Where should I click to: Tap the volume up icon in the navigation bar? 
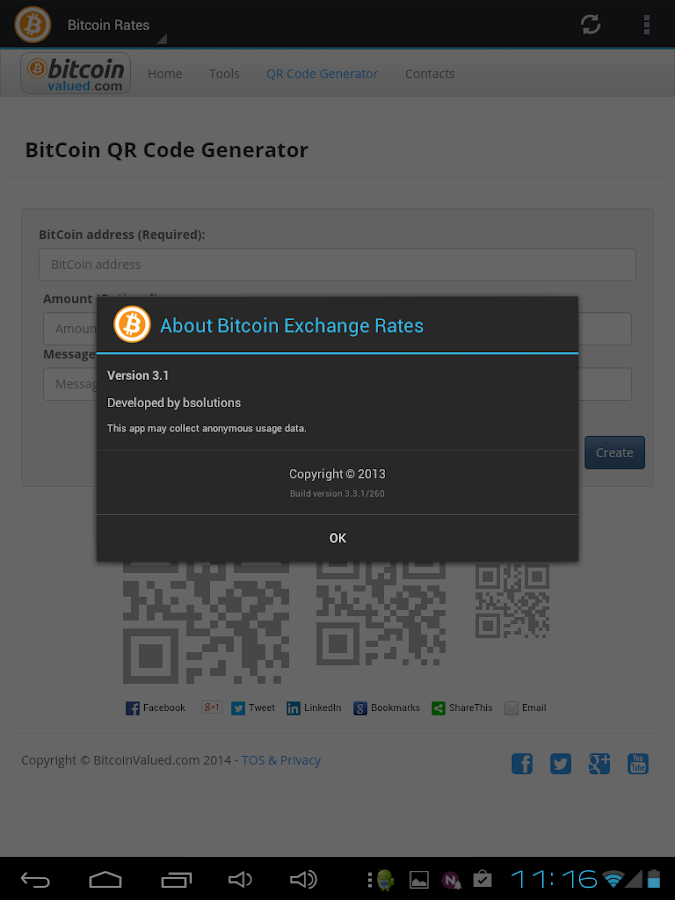tap(303, 879)
